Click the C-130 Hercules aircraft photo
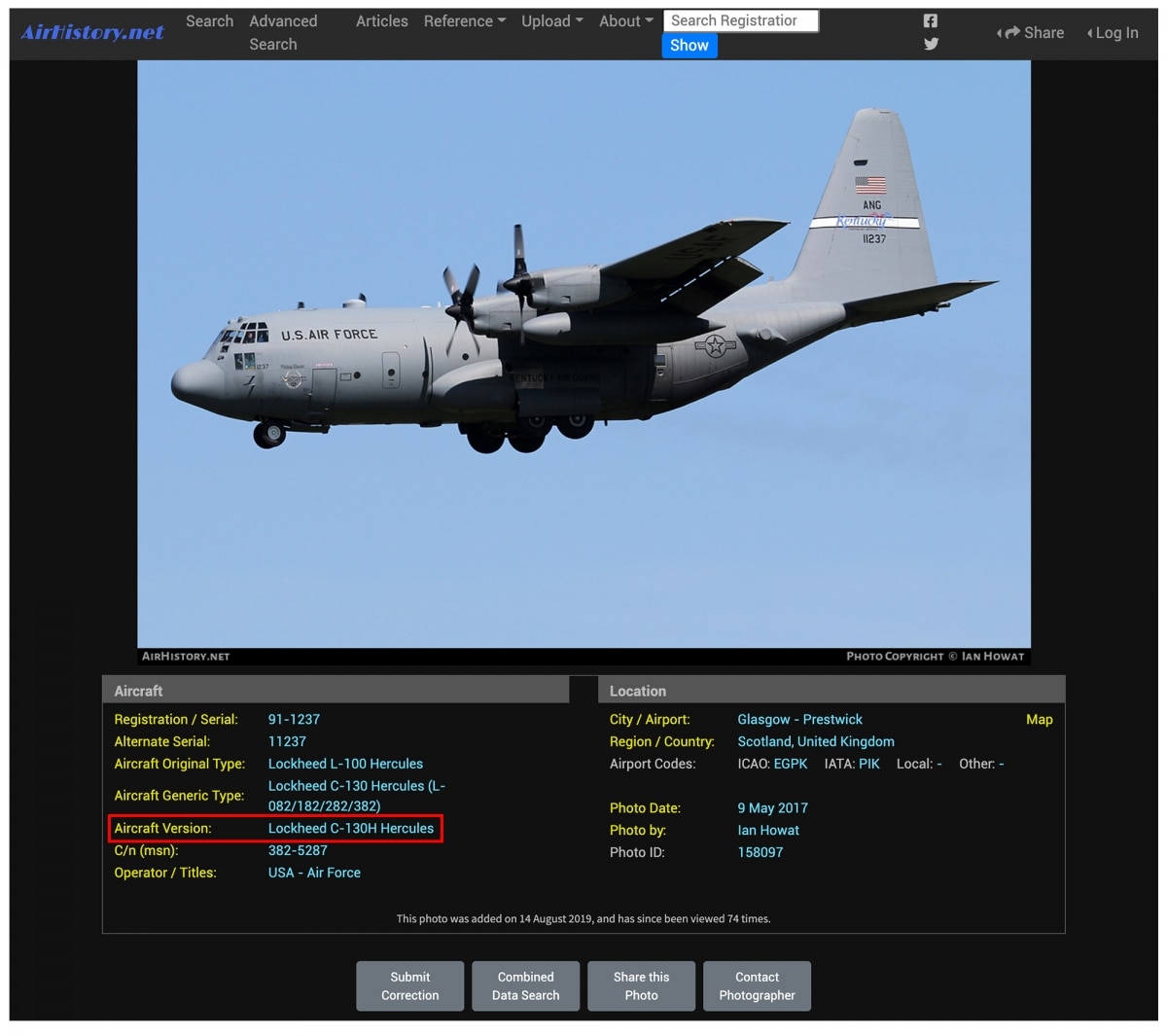The image size is (1167, 1036). [583, 353]
